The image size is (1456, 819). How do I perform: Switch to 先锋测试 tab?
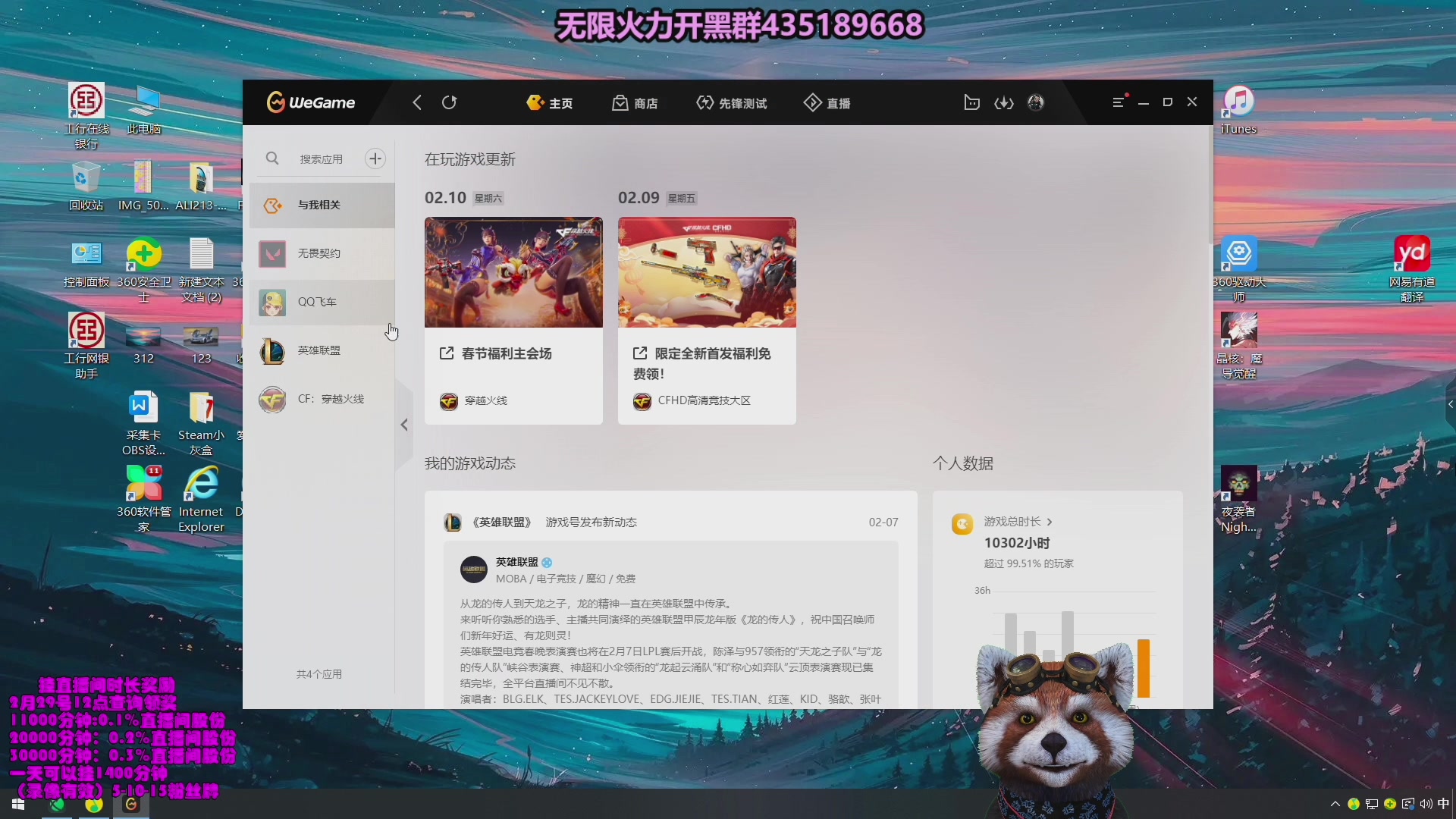[732, 102]
